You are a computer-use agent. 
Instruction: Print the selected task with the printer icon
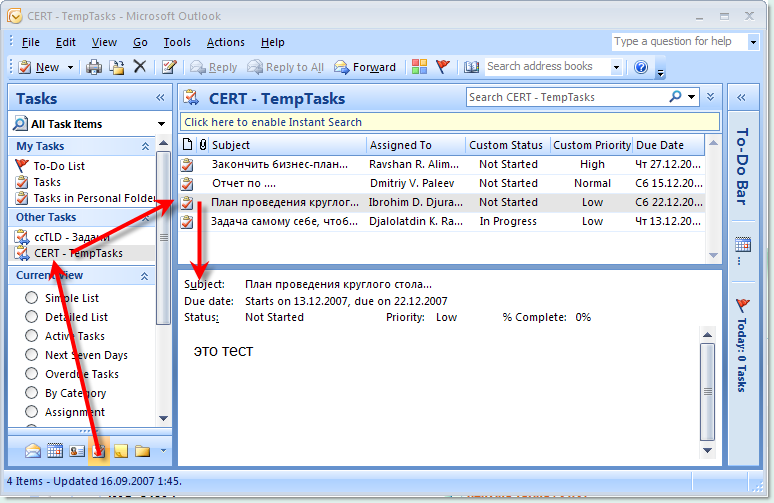coord(94,67)
